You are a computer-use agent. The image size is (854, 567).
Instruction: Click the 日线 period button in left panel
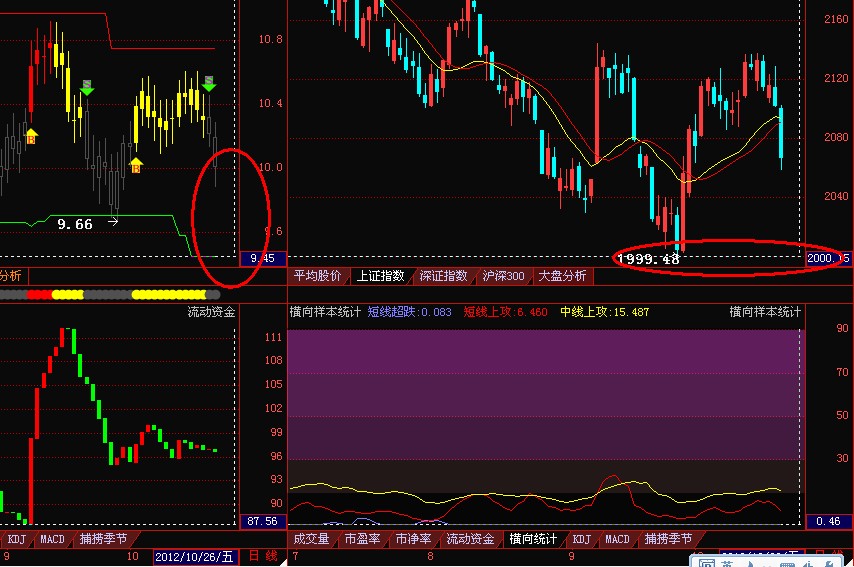click(264, 556)
